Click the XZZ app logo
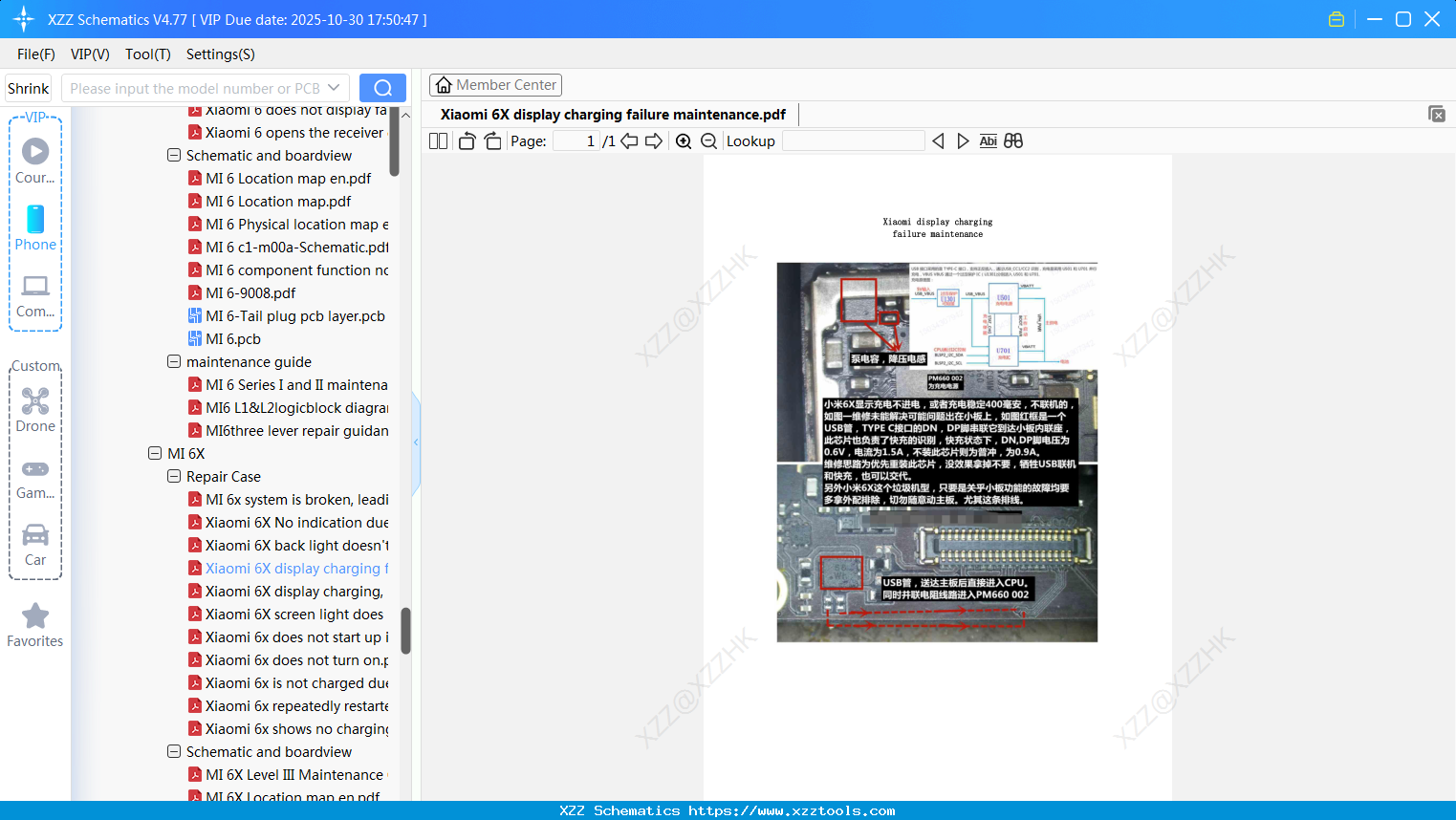Viewport: 1456px width, 820px height. point(24,19)
